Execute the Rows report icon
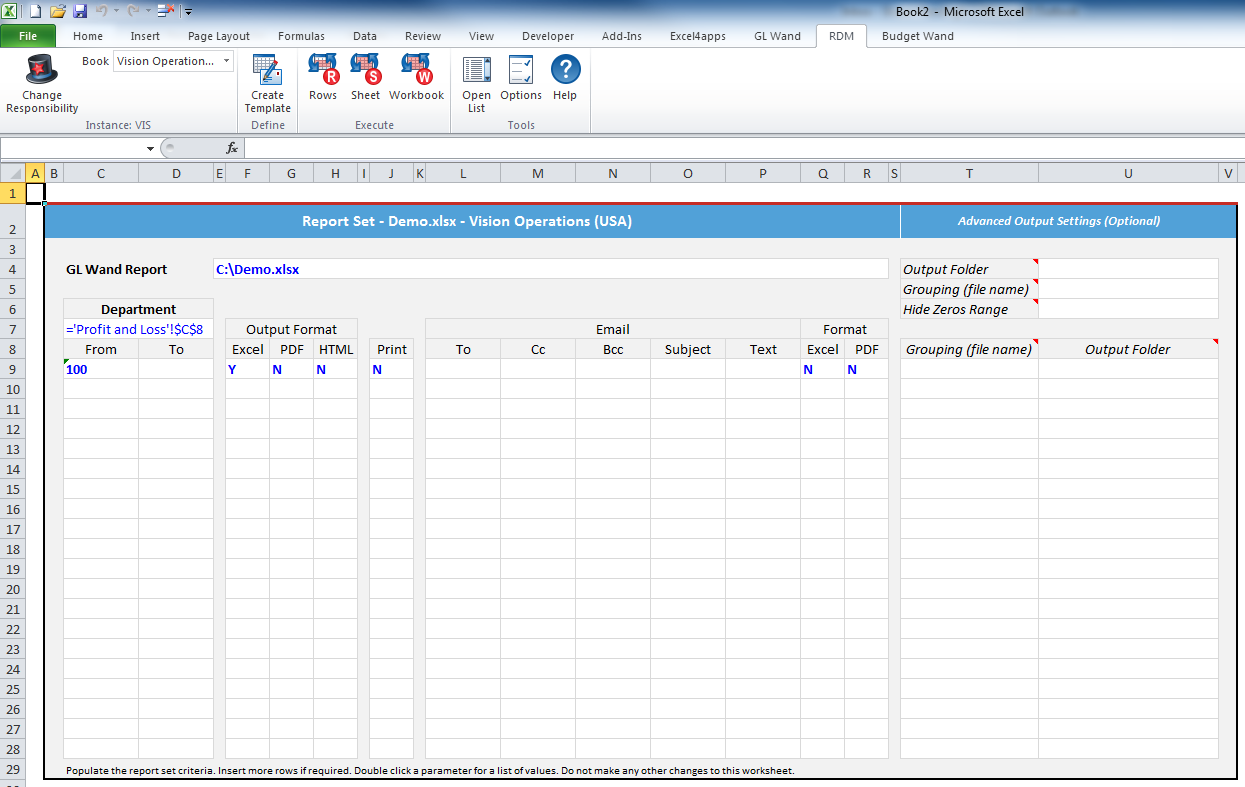 [x=323, y=69]
